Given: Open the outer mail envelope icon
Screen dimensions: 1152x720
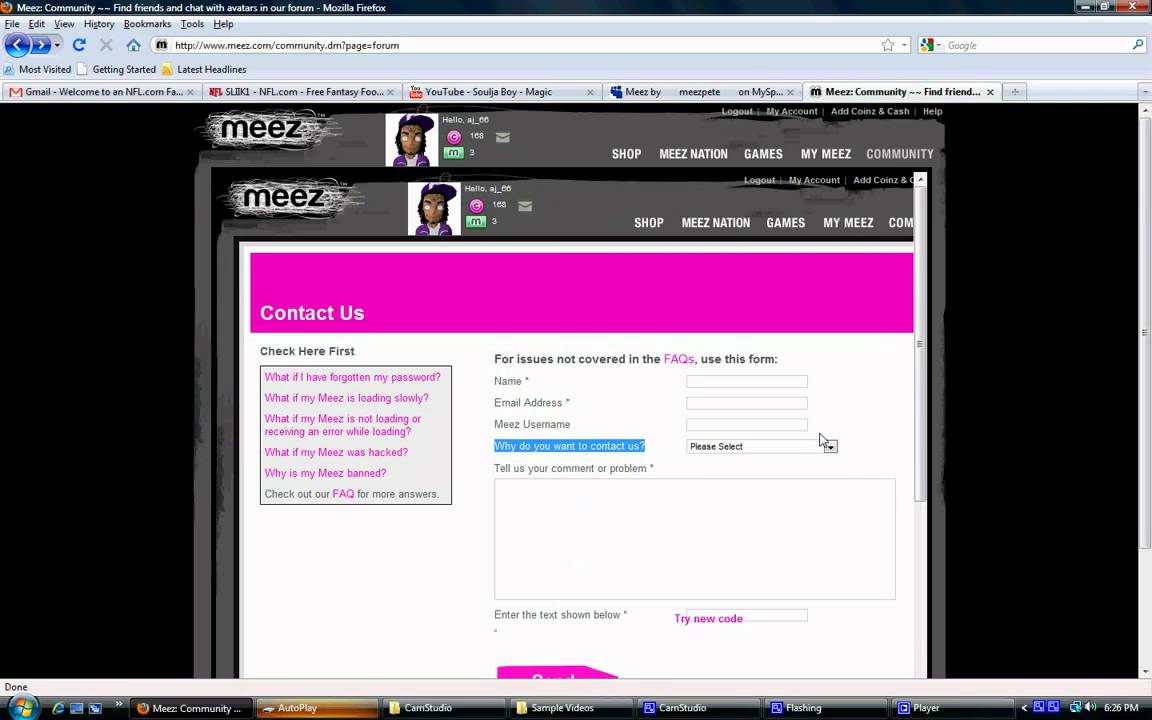Looking at the screenshot, I should pos(503,137).
